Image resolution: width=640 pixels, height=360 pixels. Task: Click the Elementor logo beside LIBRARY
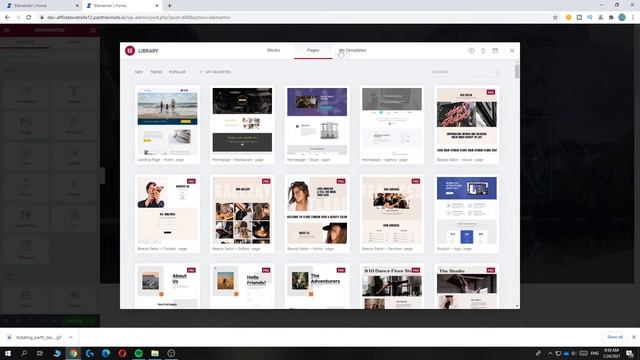[130, 51]
